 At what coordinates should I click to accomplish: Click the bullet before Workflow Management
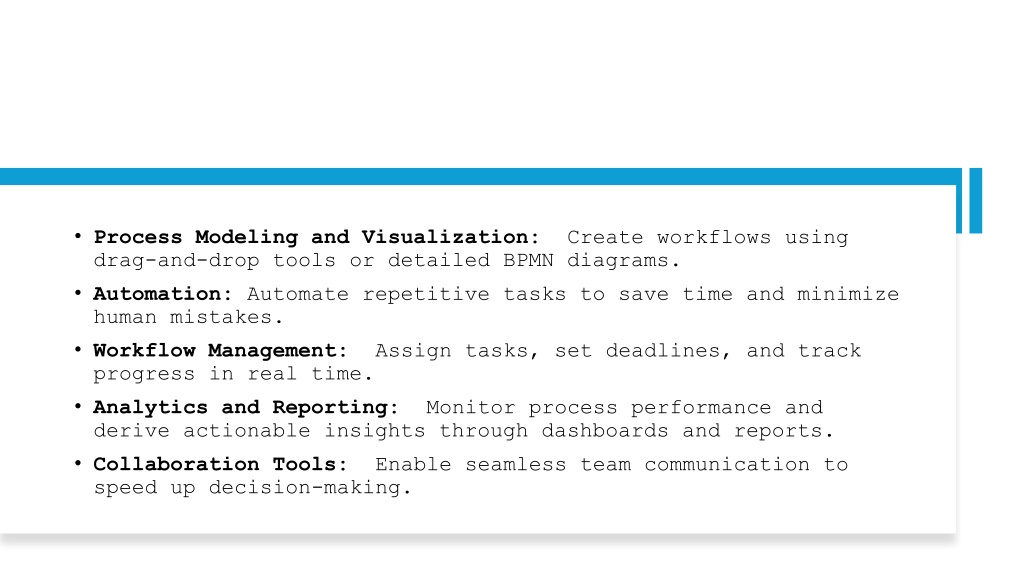(x=77, y=350)
